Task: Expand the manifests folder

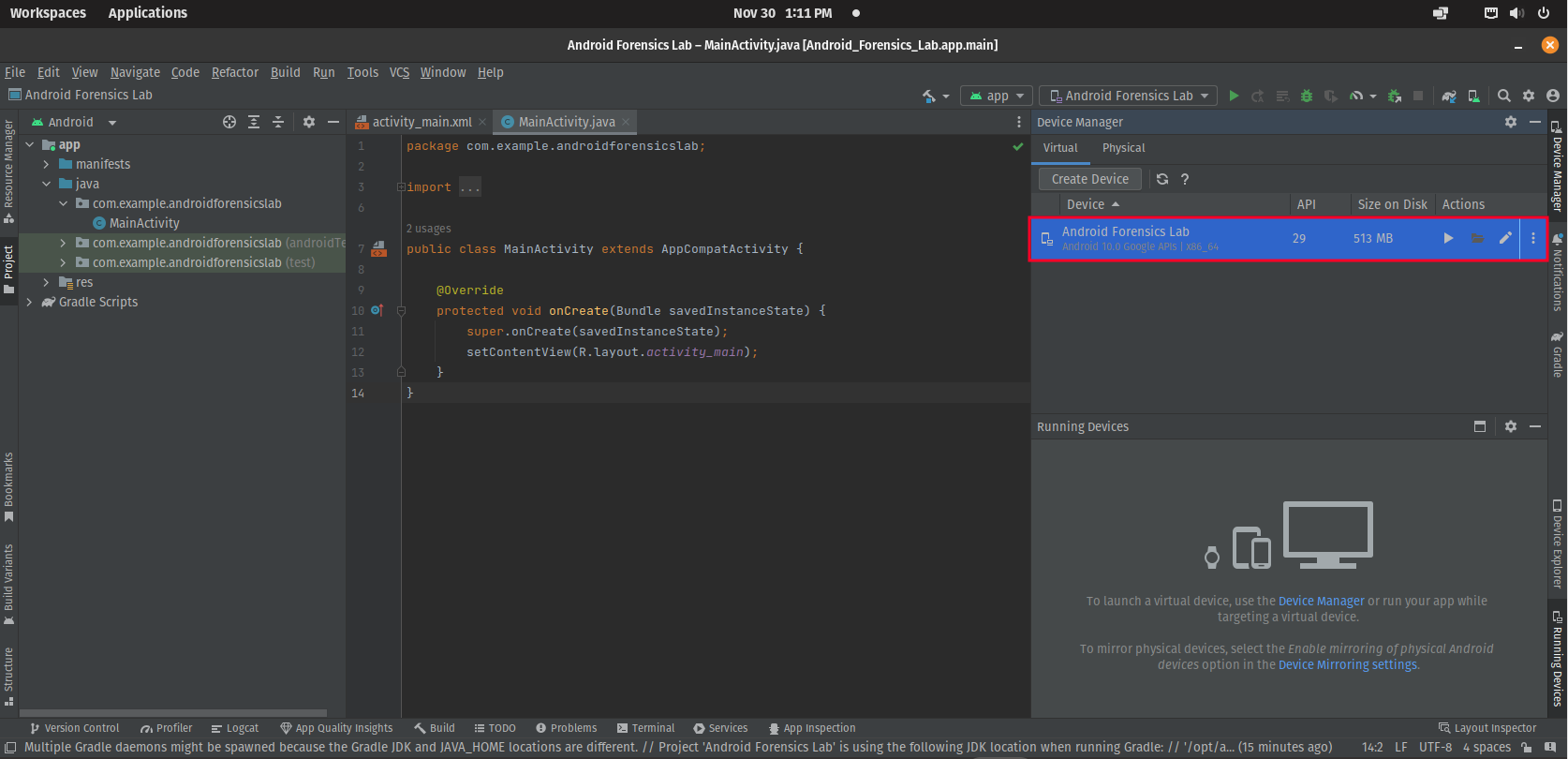Action: (x=47, y=164)
